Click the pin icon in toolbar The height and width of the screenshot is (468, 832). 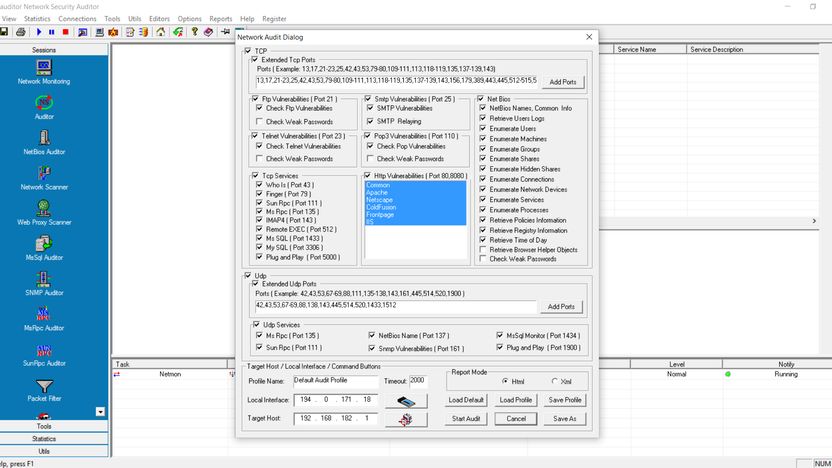226,32
